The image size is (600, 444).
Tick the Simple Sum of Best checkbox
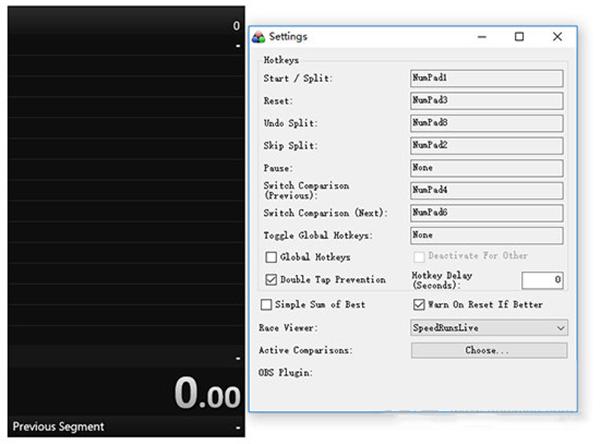(x=266, y=305)
